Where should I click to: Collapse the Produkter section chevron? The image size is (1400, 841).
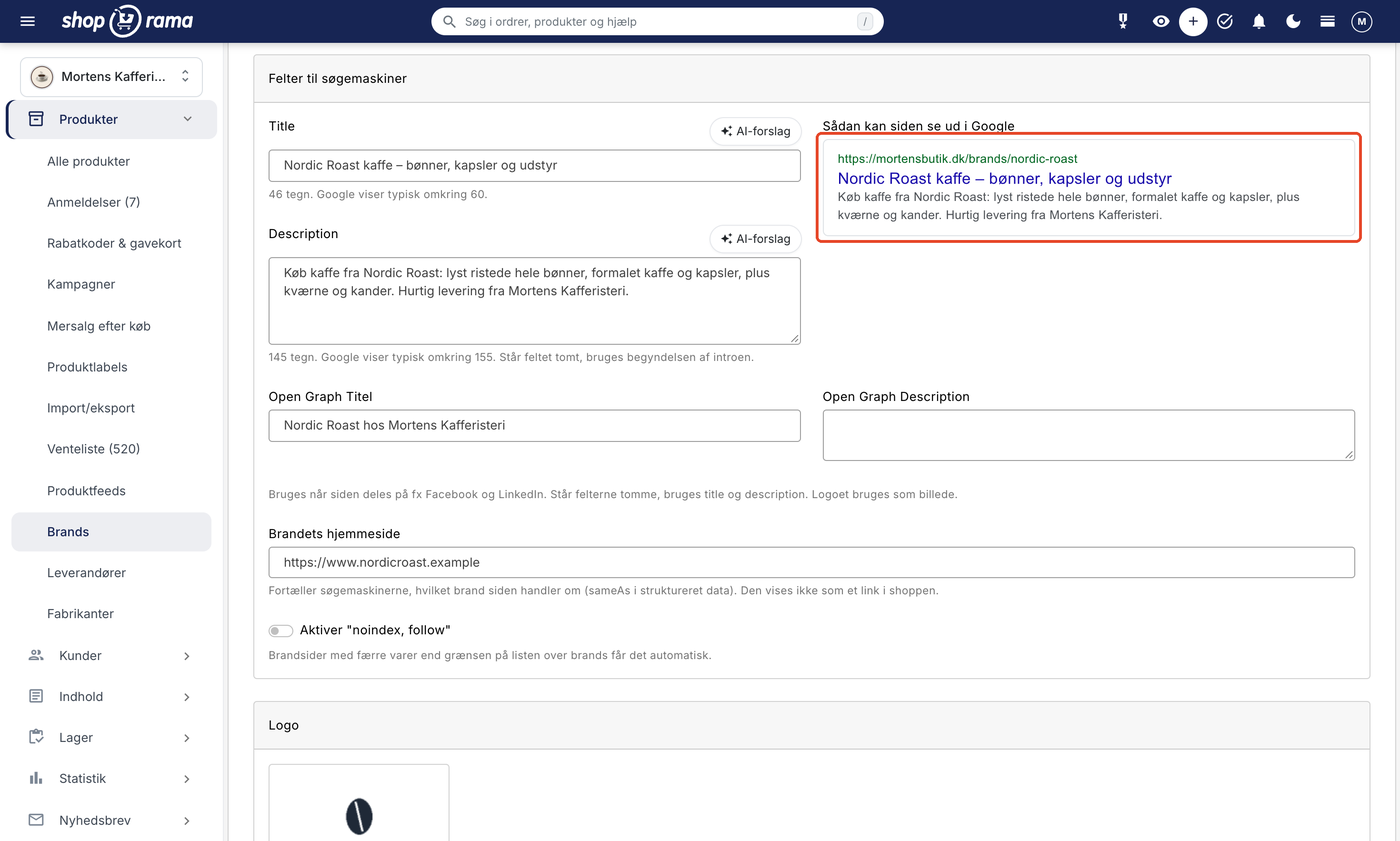point(187,119)
